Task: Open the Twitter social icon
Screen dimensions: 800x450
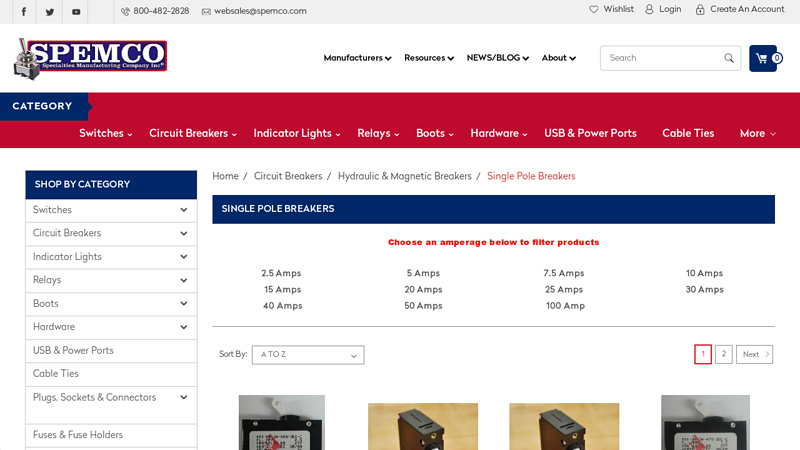Action: [x=49, y=12]
